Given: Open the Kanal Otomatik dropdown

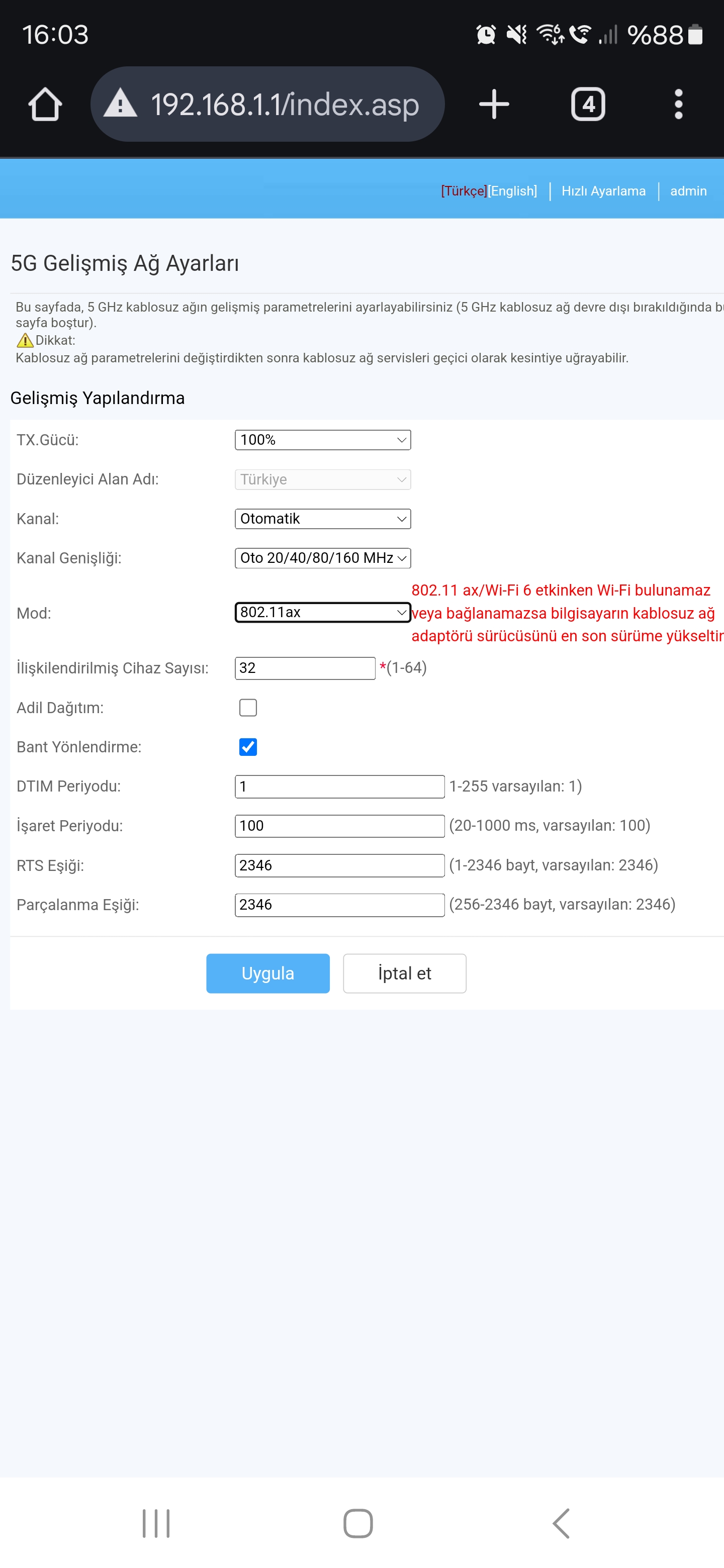Looking at the screenshot, I should pos(323,519).
